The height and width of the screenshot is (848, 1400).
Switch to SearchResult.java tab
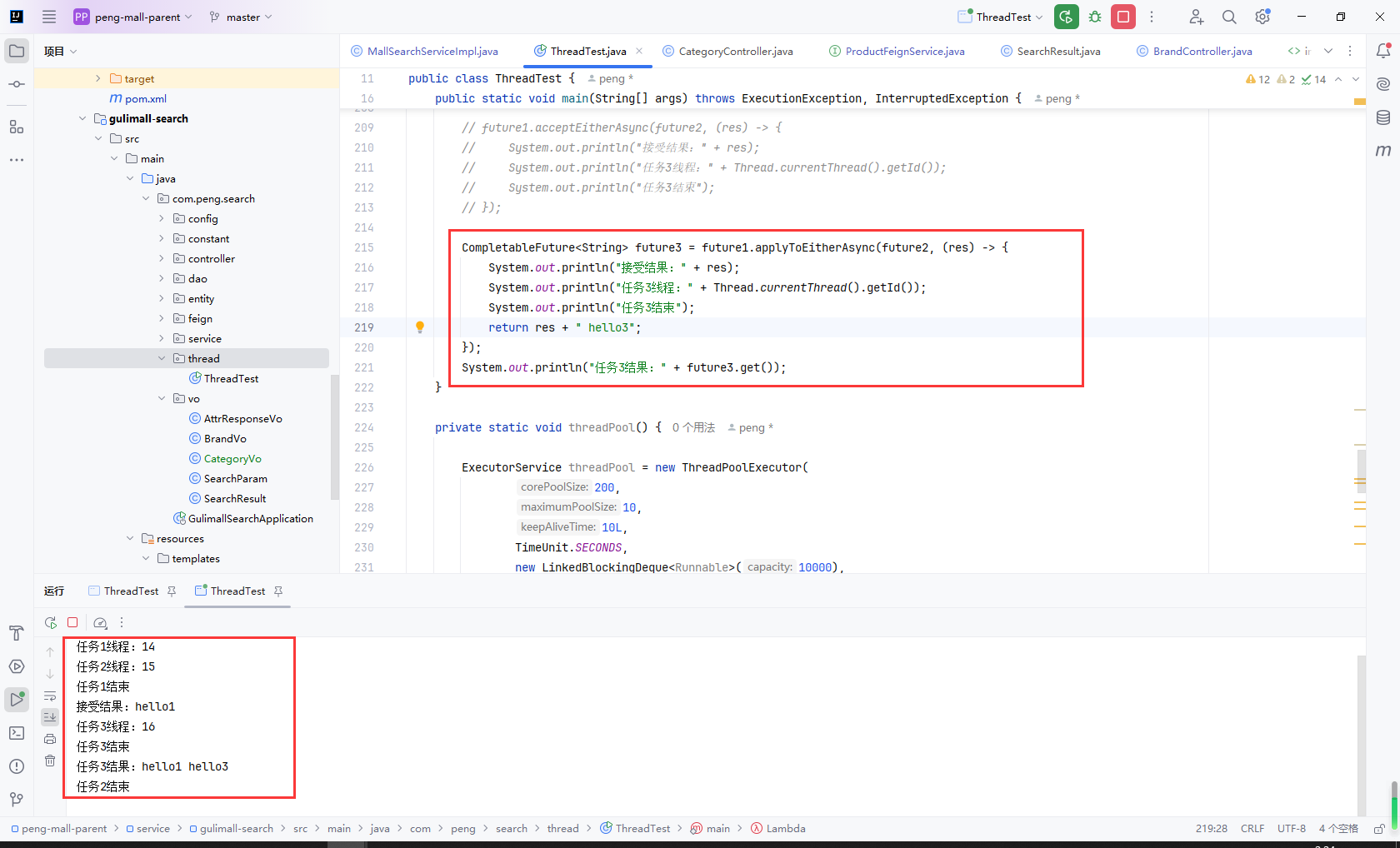(x=1050, y=51)
